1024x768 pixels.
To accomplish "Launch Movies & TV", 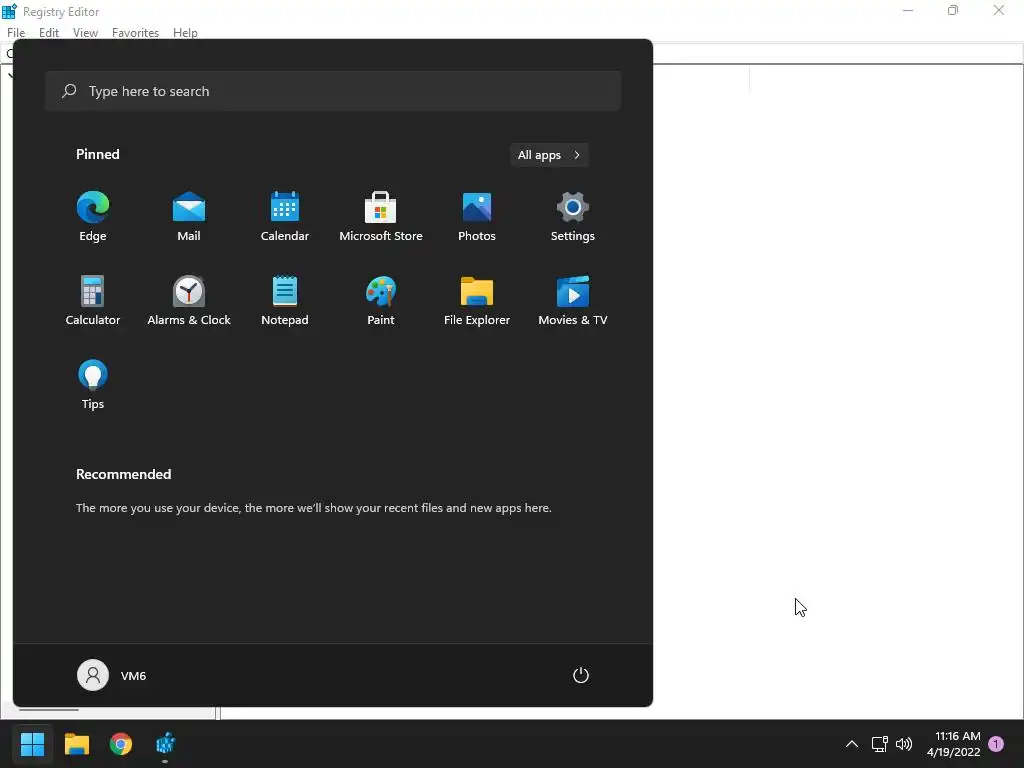I will coord(573,300).
